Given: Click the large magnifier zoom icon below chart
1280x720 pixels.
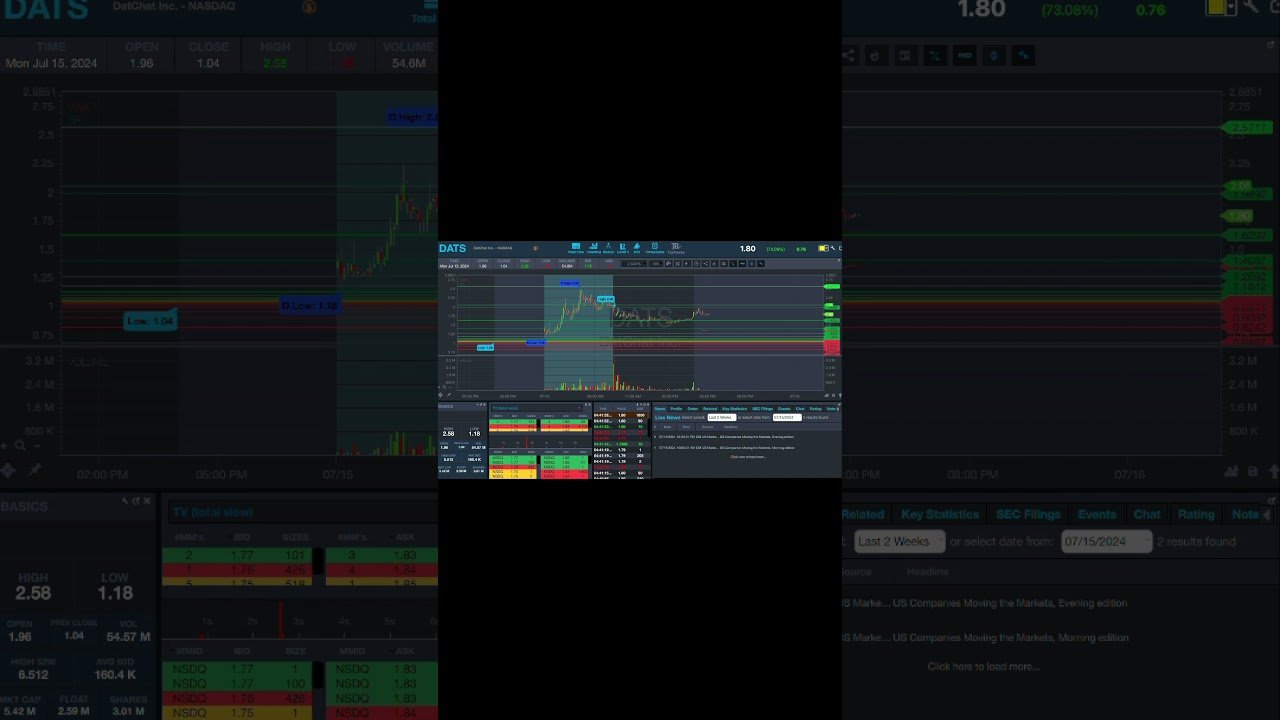Looking at the screenshot, I should point(19,446).
